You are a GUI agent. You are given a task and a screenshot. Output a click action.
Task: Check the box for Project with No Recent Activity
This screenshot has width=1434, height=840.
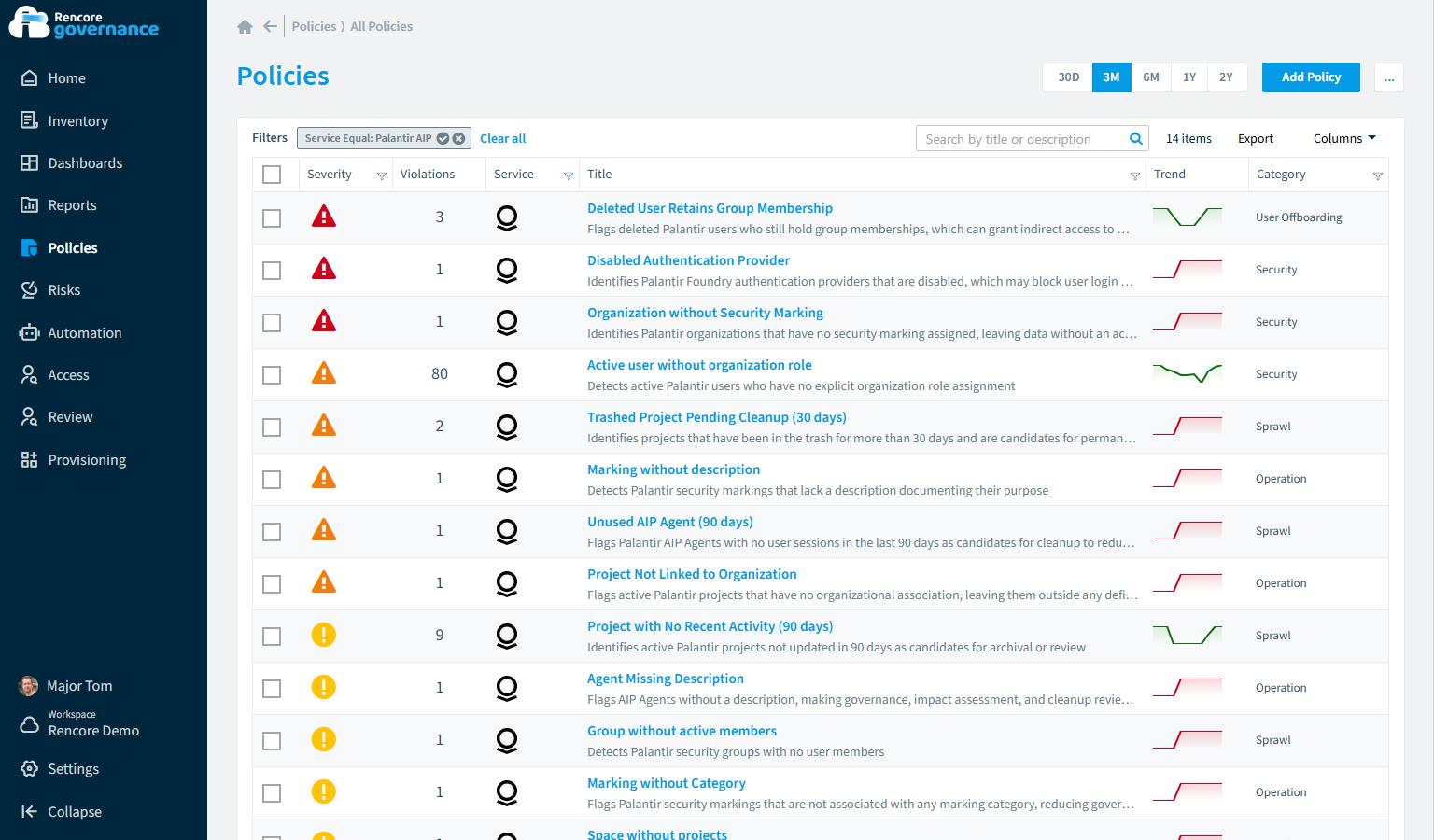tap(272, 637)
